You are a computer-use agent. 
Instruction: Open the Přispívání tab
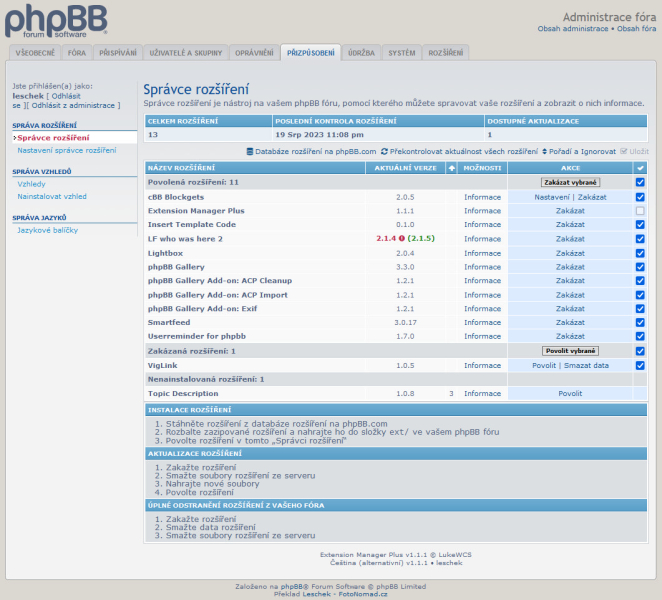pyautogui.click(x=118, y=53)
